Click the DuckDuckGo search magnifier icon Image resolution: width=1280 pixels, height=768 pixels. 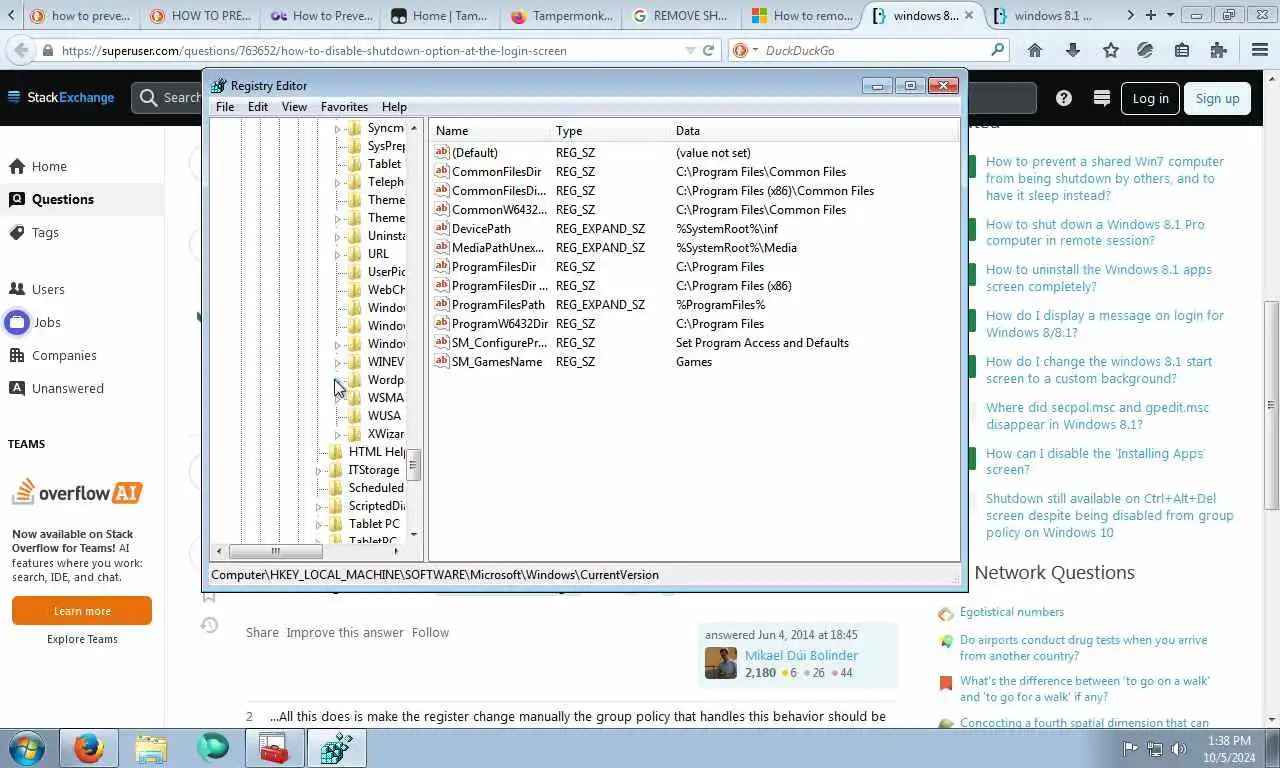997,50
